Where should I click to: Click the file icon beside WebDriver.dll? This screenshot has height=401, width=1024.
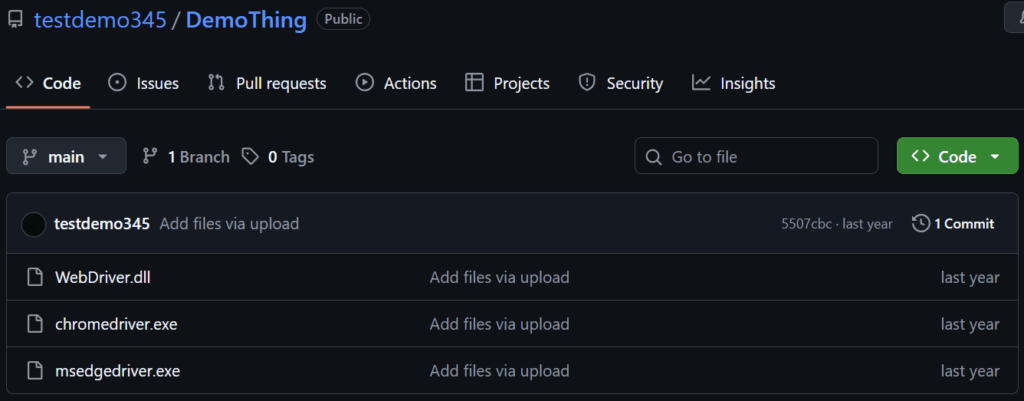point(35,277)
